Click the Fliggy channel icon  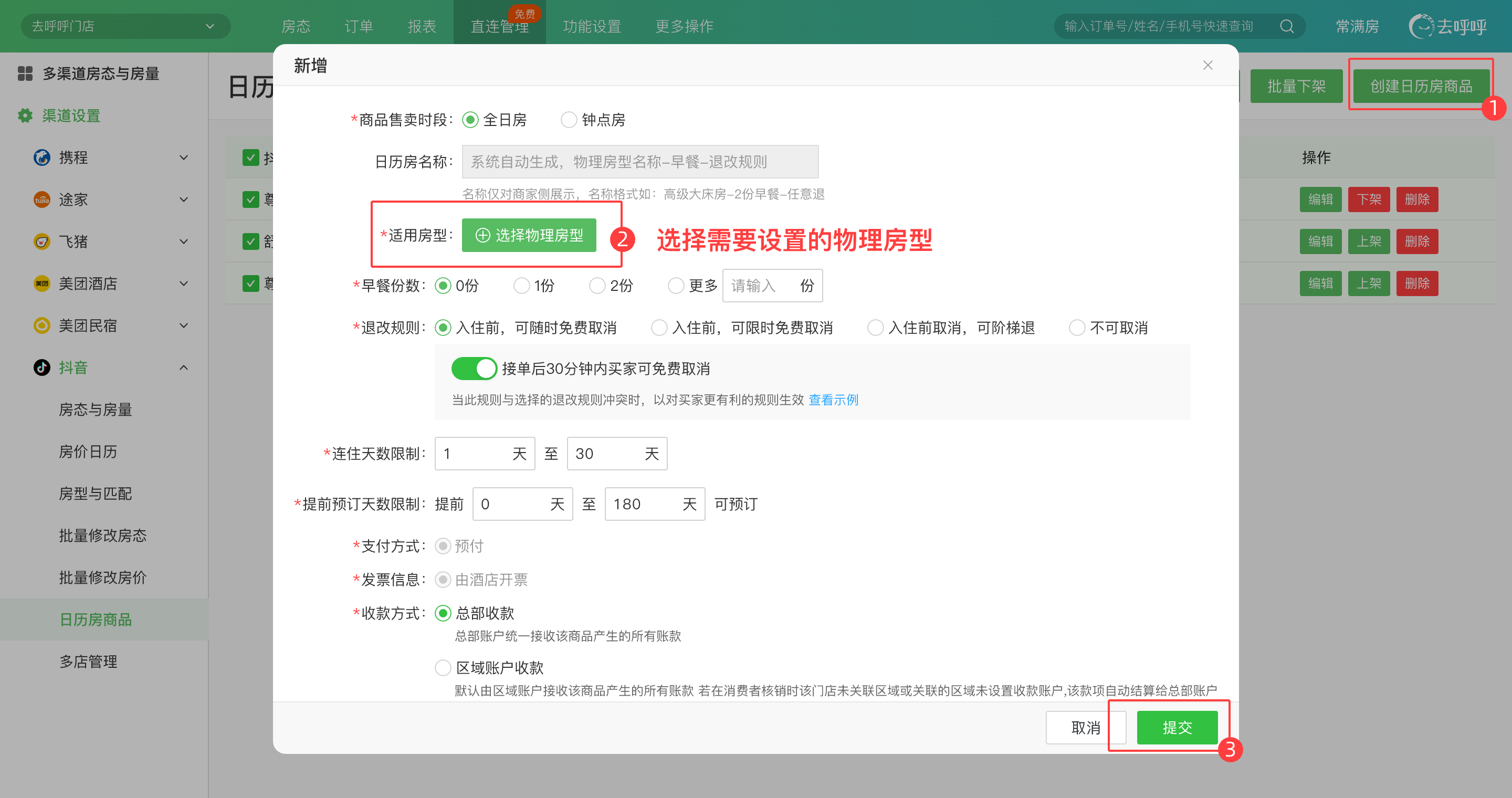pyautogui.click(x=41, y=241)
